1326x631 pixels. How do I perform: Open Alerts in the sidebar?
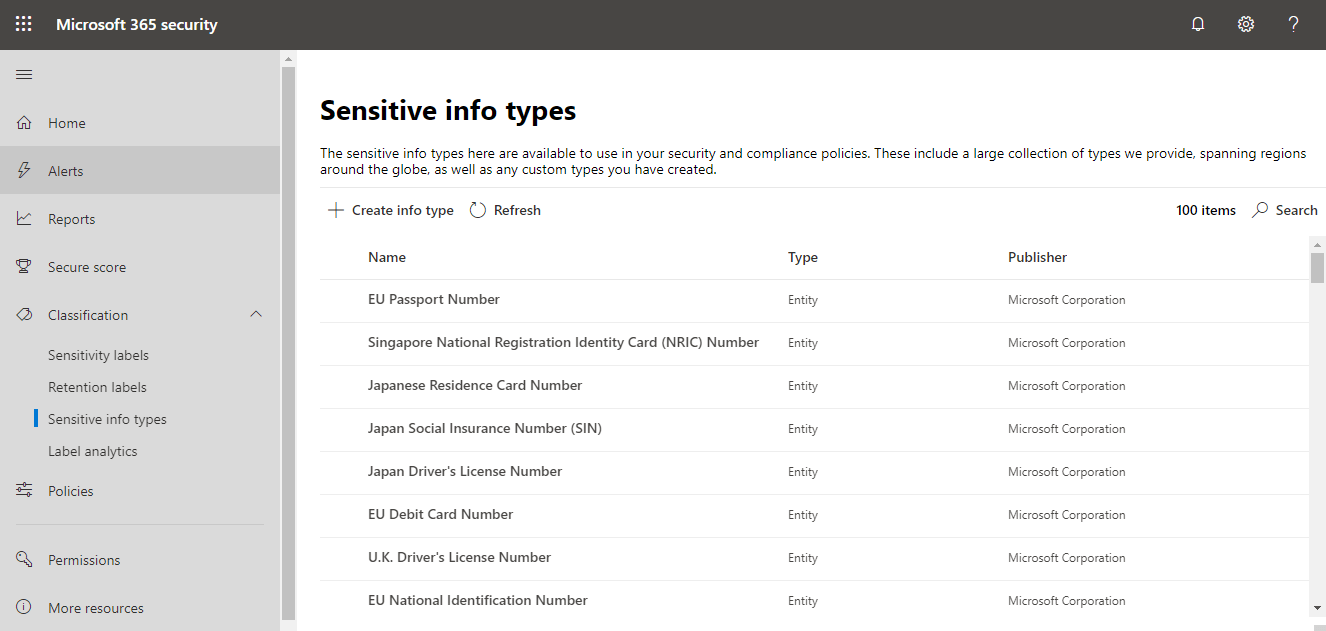click(x=140, y=171)
